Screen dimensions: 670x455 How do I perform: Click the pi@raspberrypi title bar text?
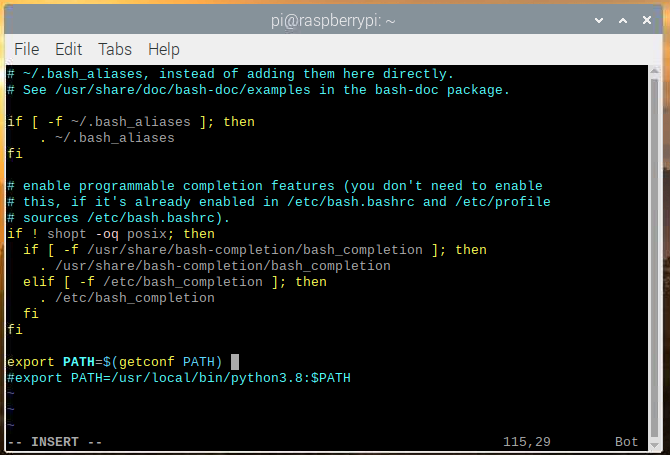coord(333,21)
